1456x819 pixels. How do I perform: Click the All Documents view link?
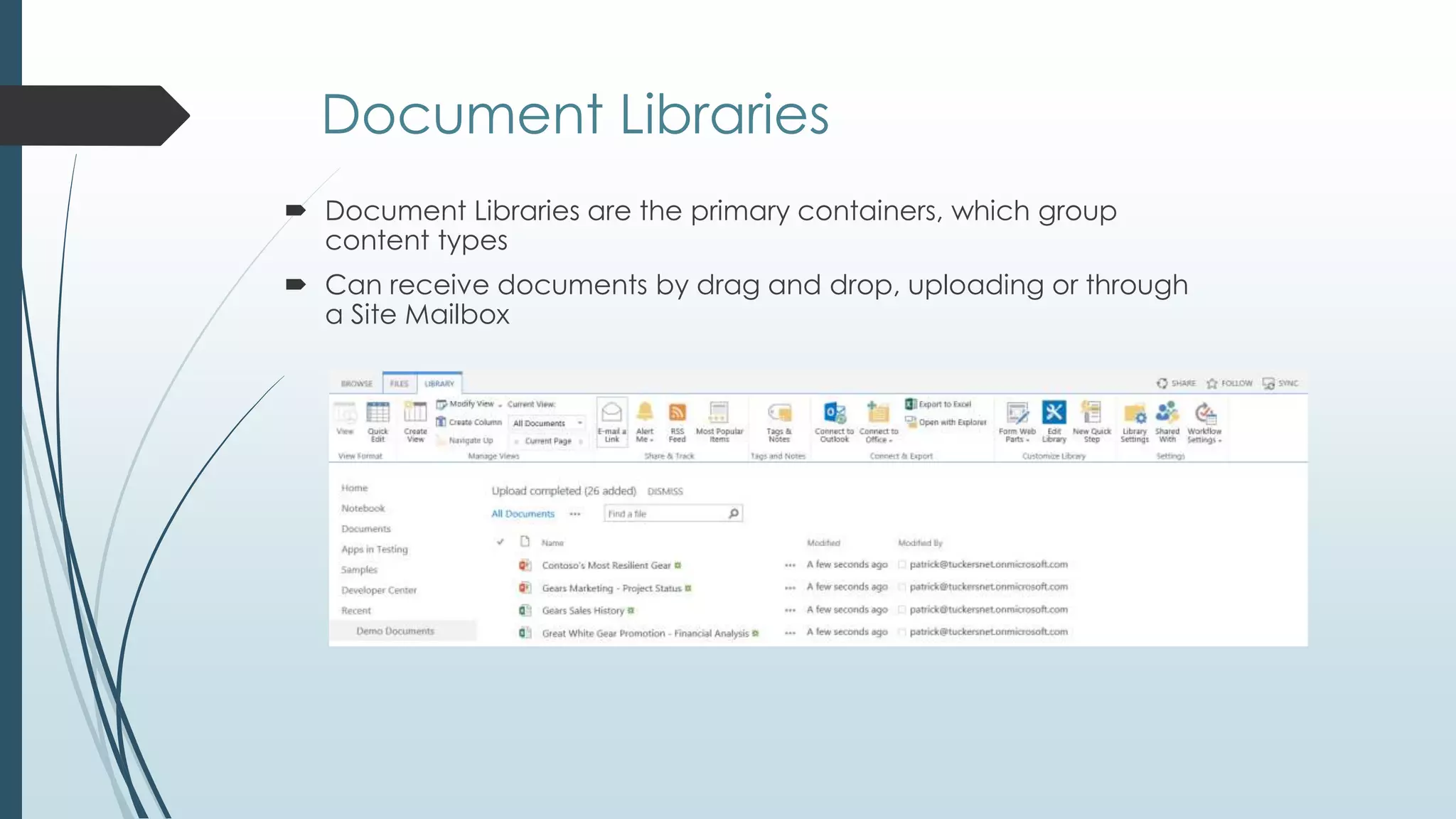[523, 513]
